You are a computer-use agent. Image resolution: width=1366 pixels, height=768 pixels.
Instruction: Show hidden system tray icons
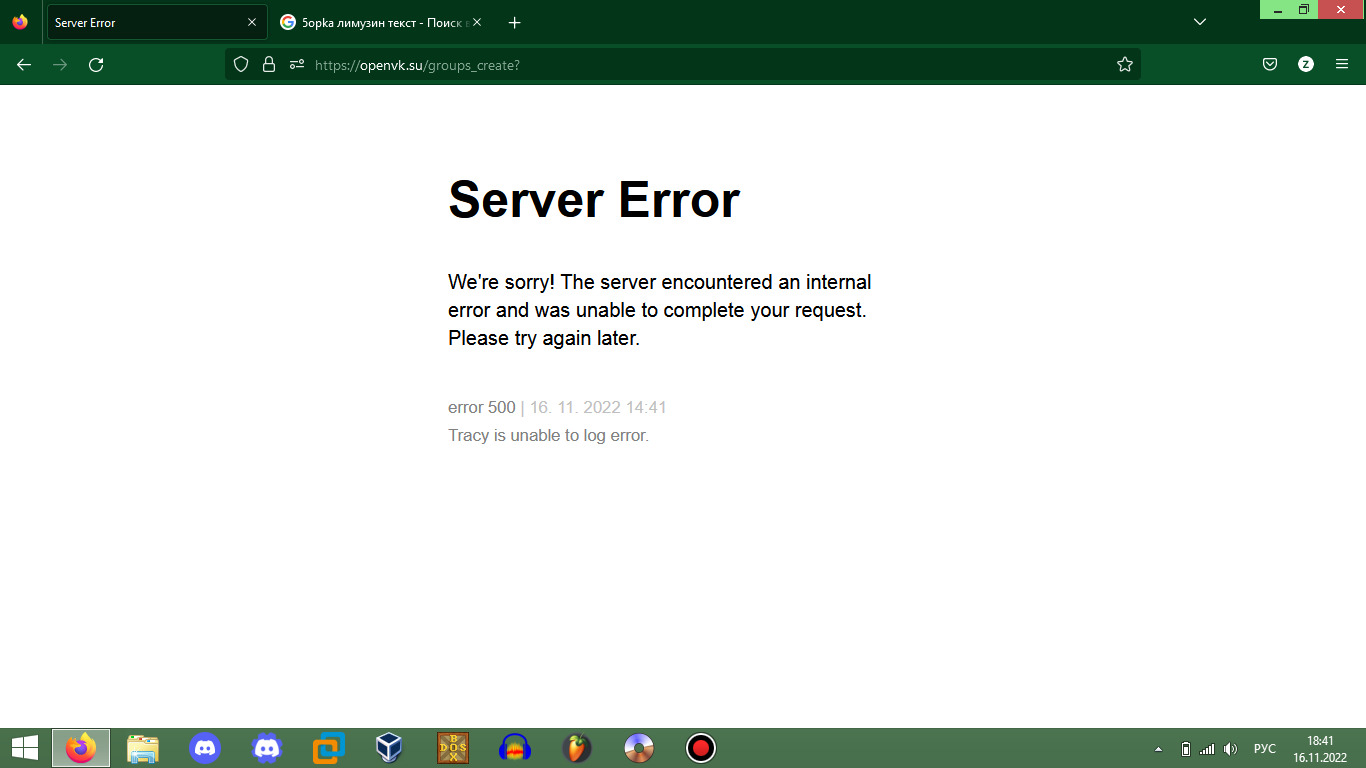pos(1159,748)
